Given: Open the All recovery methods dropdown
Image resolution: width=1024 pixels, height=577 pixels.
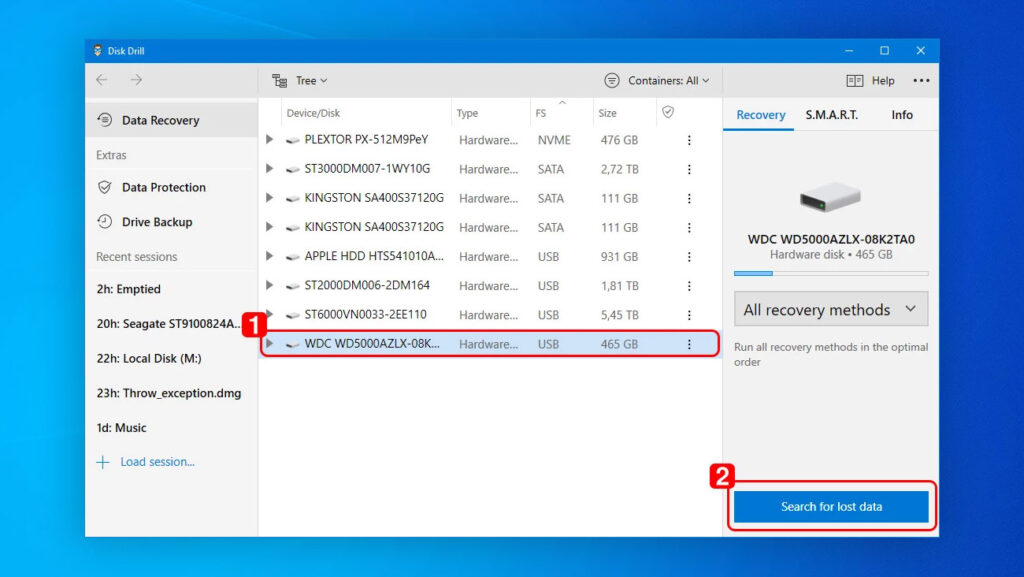Looking at the screenshot, I should (831, 309).
